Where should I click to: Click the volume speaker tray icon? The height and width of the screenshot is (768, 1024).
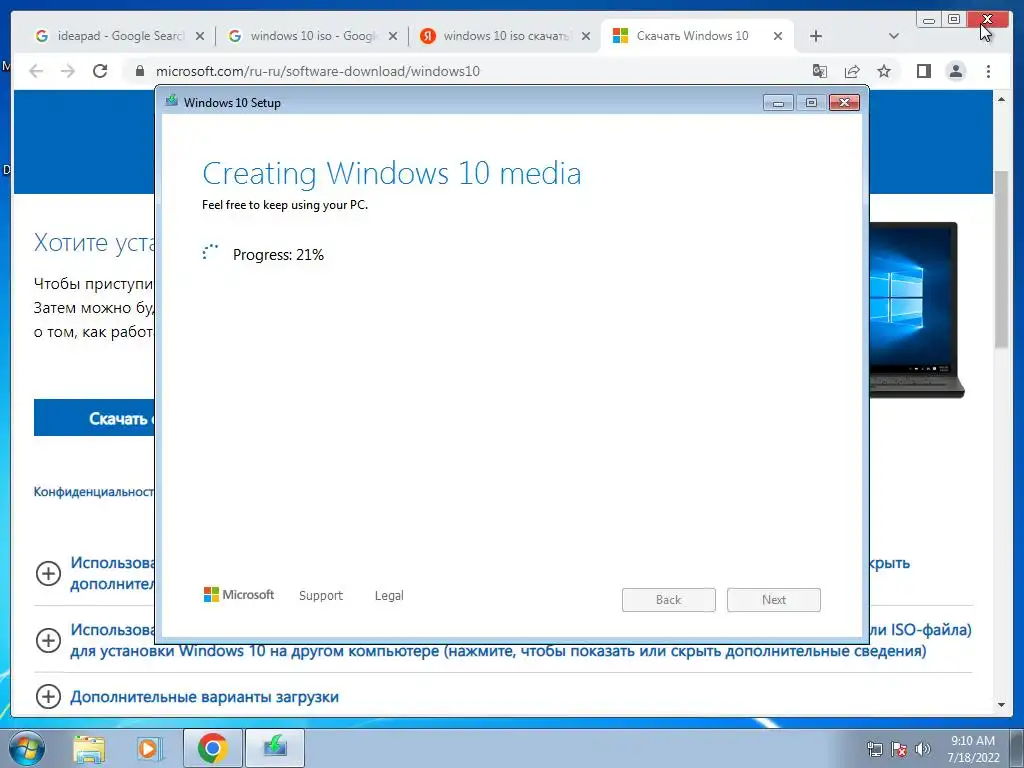point(922,749)
